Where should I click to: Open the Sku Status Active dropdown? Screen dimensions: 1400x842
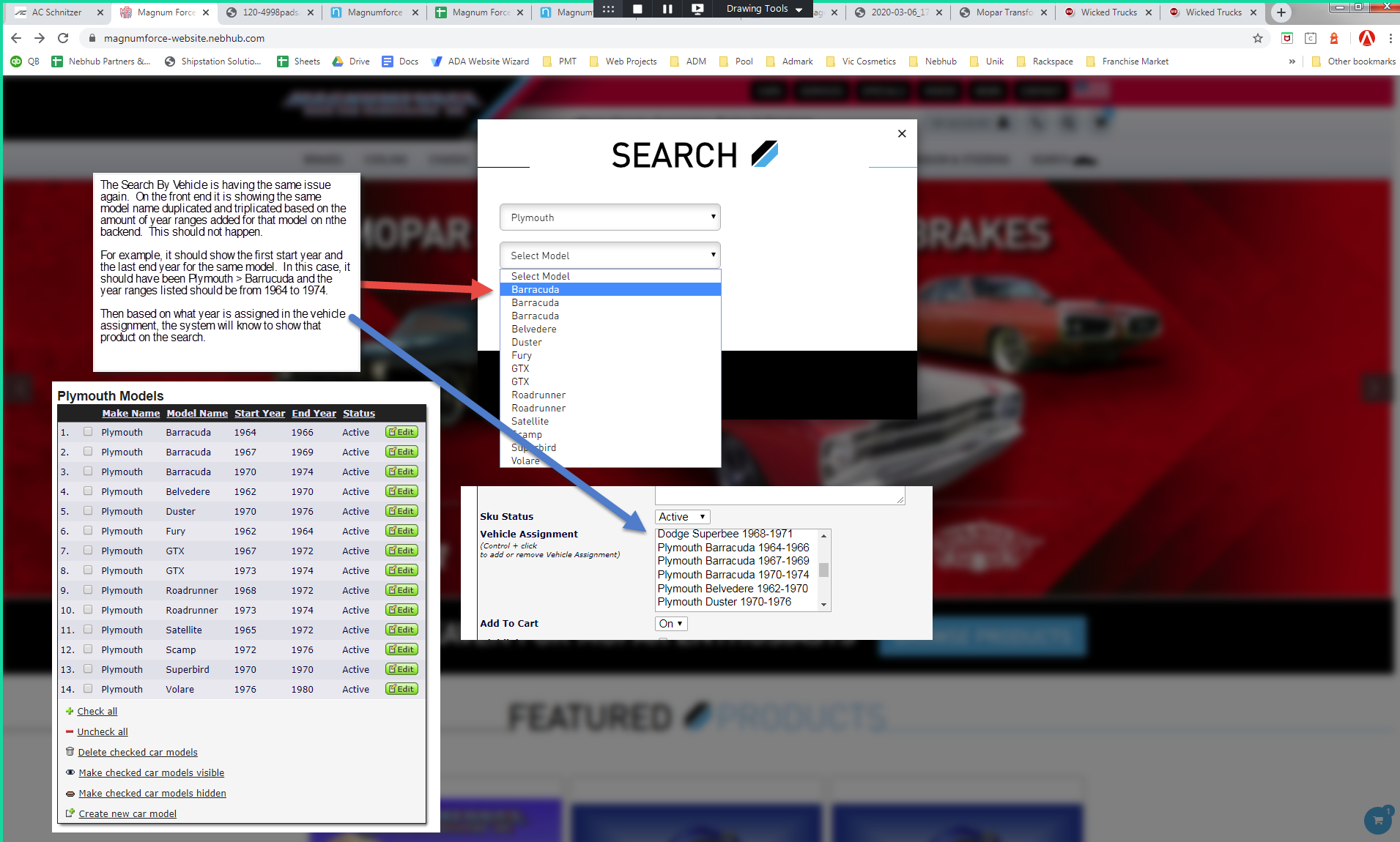(x=682, y=517)
